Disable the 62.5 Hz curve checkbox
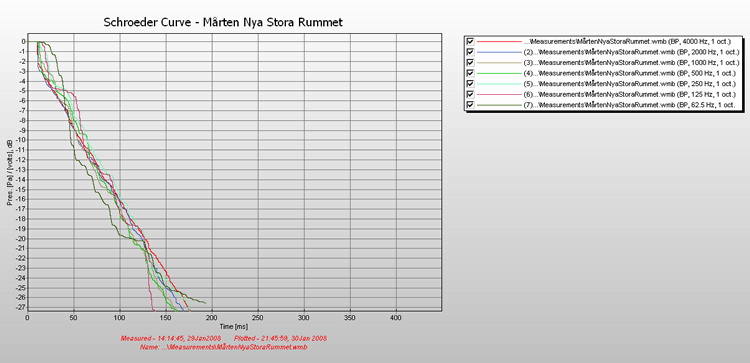This screenshot has width=750, height=363. [x=470, y=105]
